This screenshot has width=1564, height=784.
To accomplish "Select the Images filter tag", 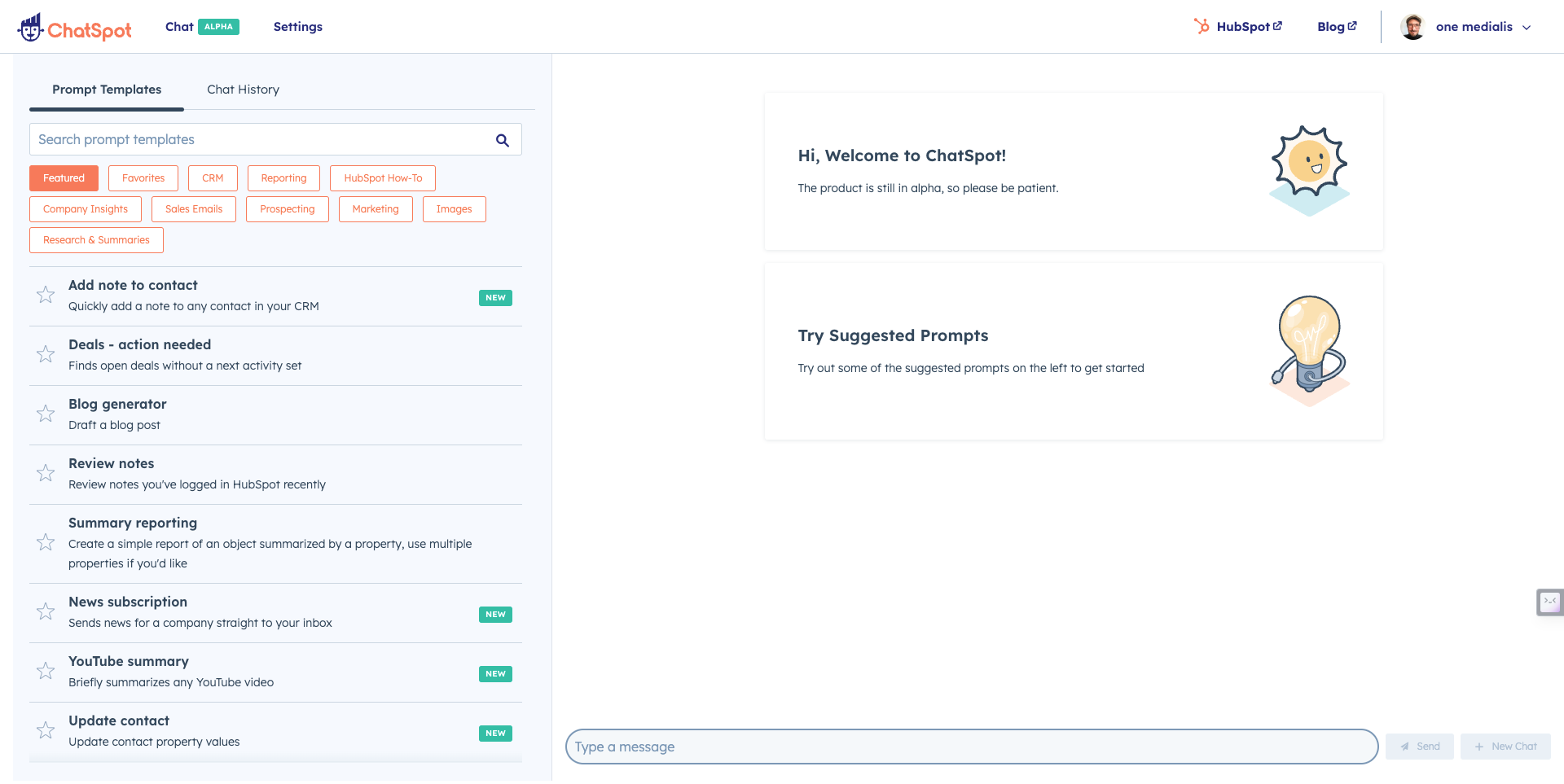I will coord(454,209).
